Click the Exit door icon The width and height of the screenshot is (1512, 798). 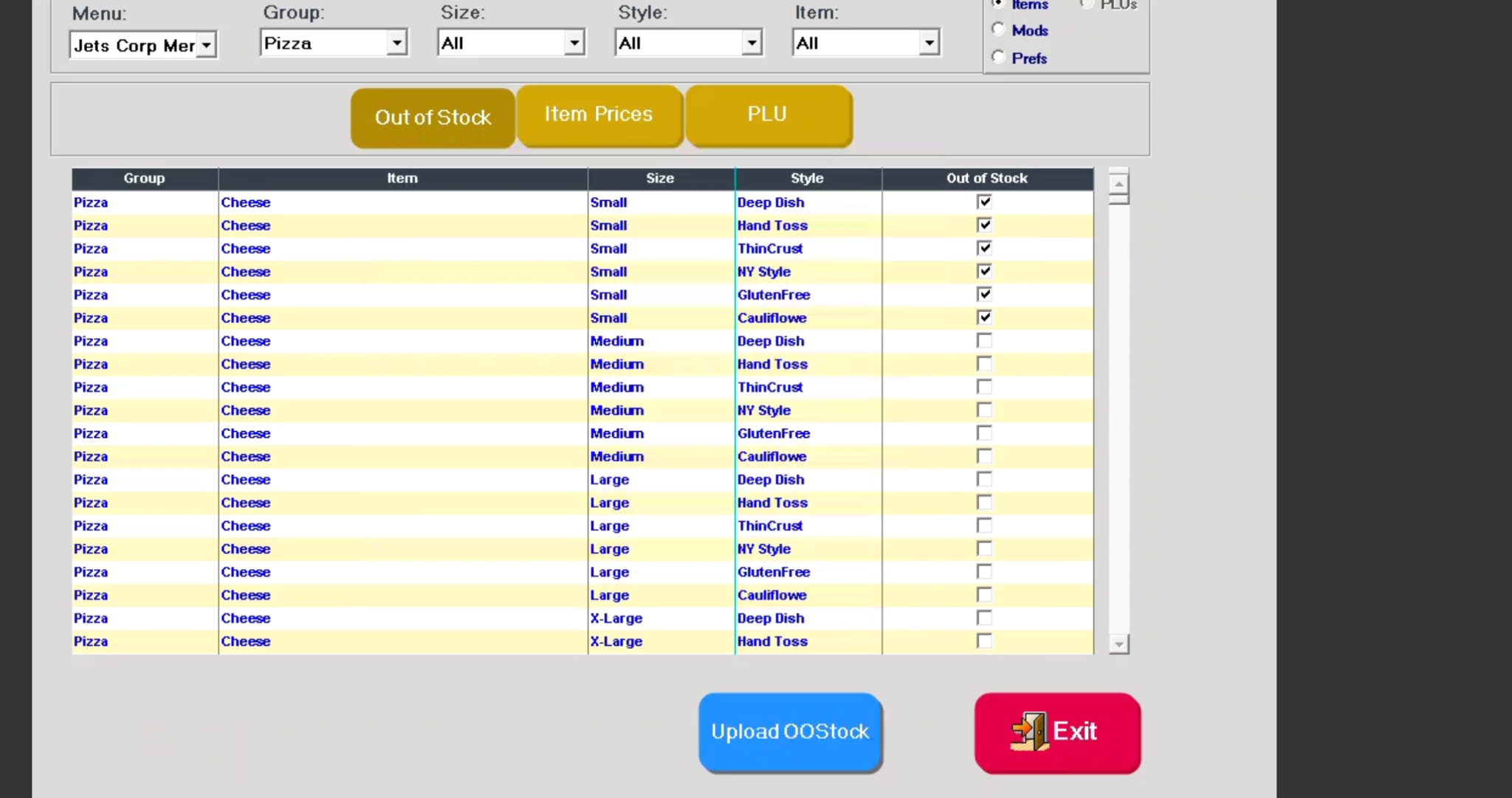pos(1030,731)
